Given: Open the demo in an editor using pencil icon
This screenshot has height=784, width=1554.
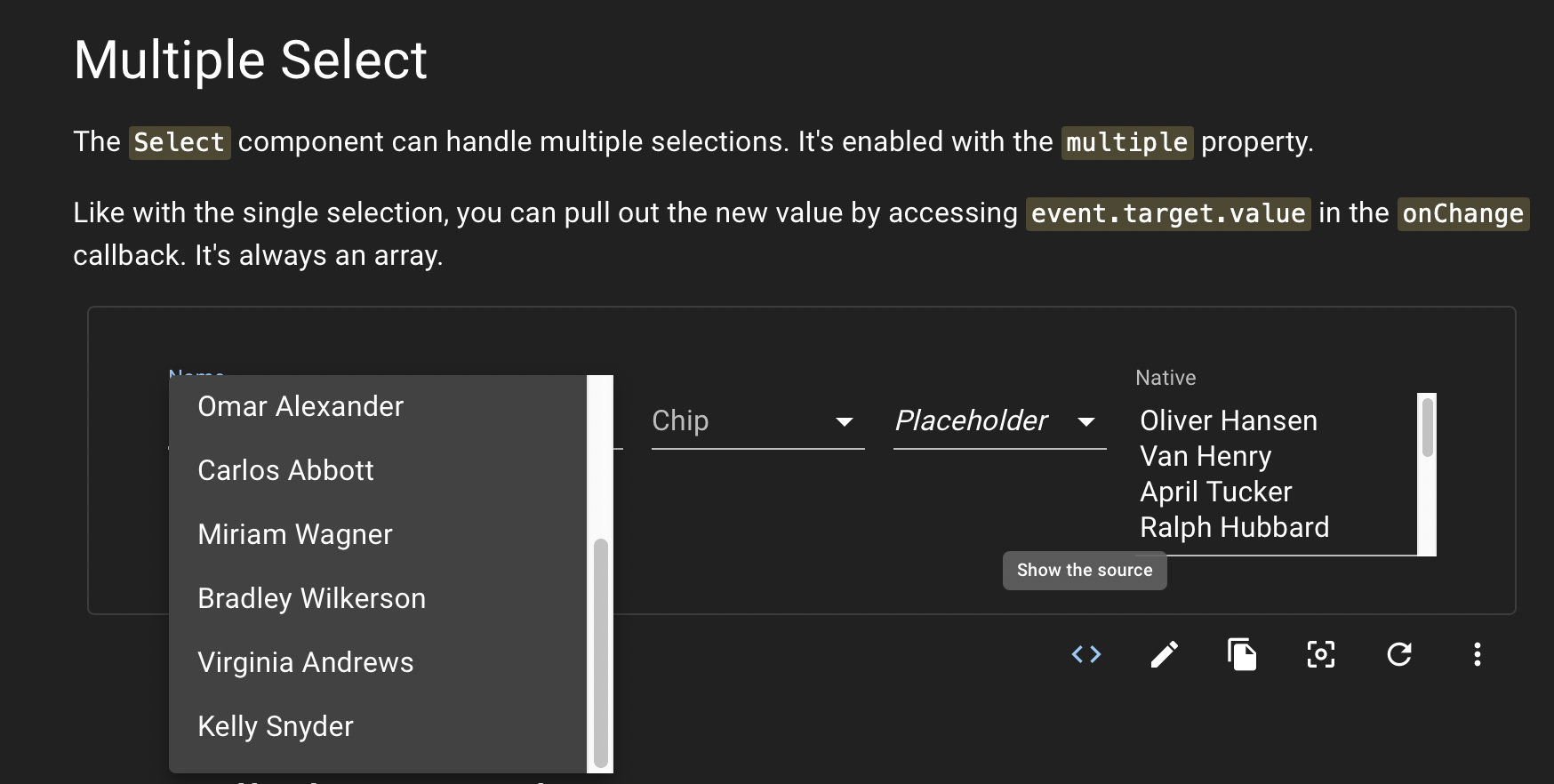Looking at the screenshot, I should click(x=1165, y=654).
